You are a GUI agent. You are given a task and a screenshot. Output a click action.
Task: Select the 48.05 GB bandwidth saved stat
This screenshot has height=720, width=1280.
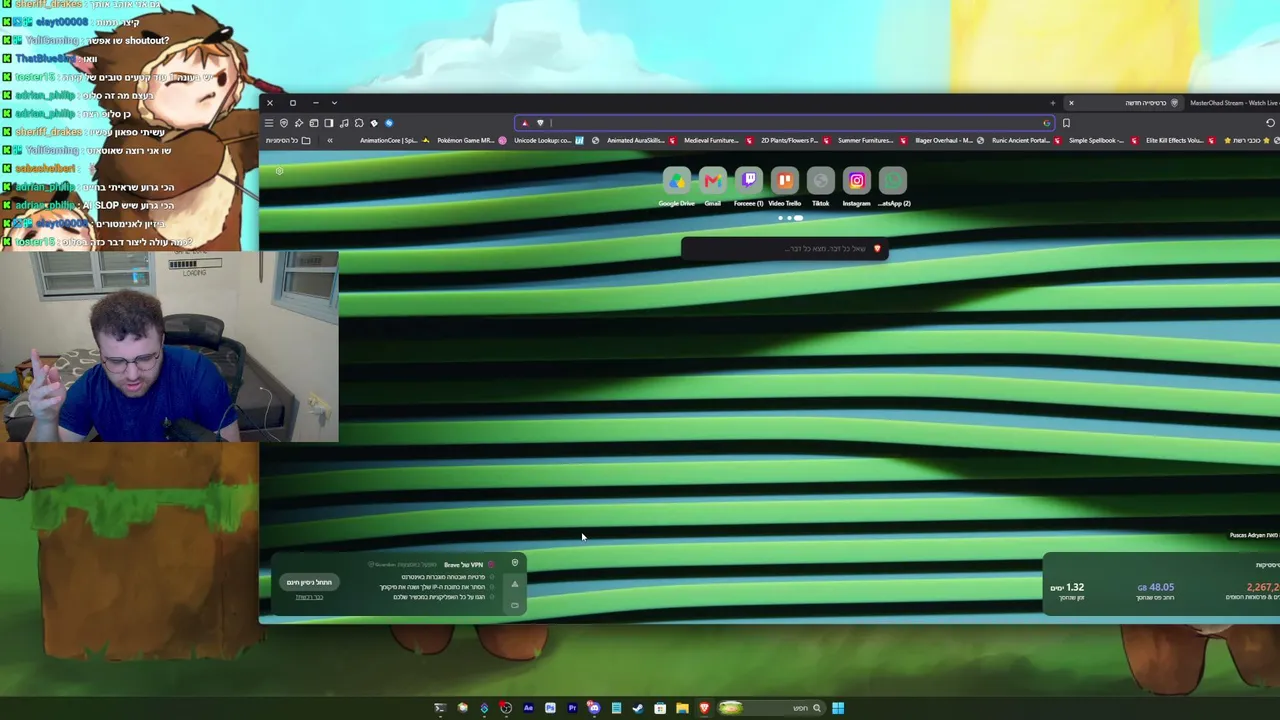1156,591
